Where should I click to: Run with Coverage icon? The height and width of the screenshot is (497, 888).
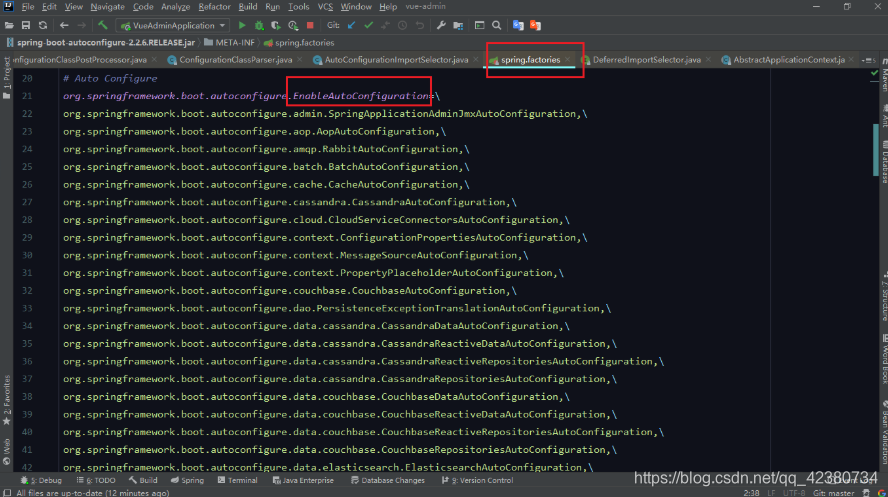276,25
